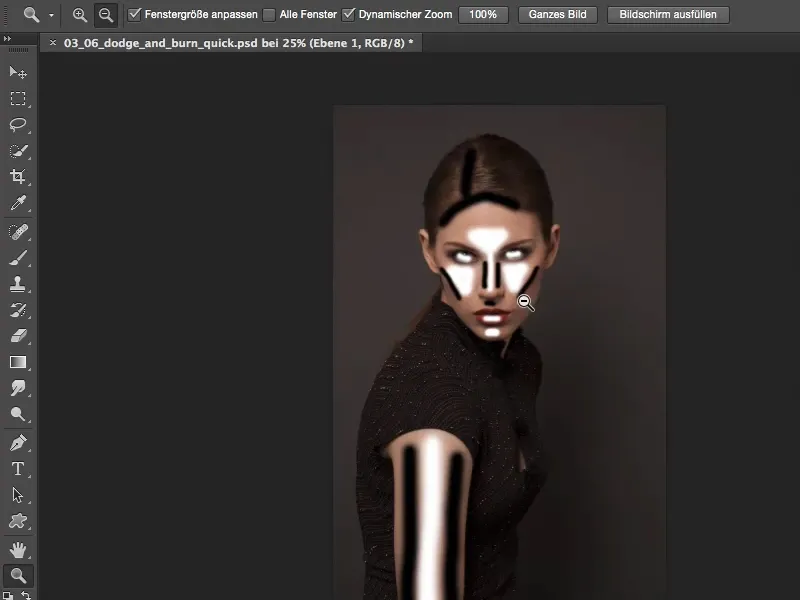Select the Smudge tool
Screen dimensions: 800x600
(x=18, y=388)
